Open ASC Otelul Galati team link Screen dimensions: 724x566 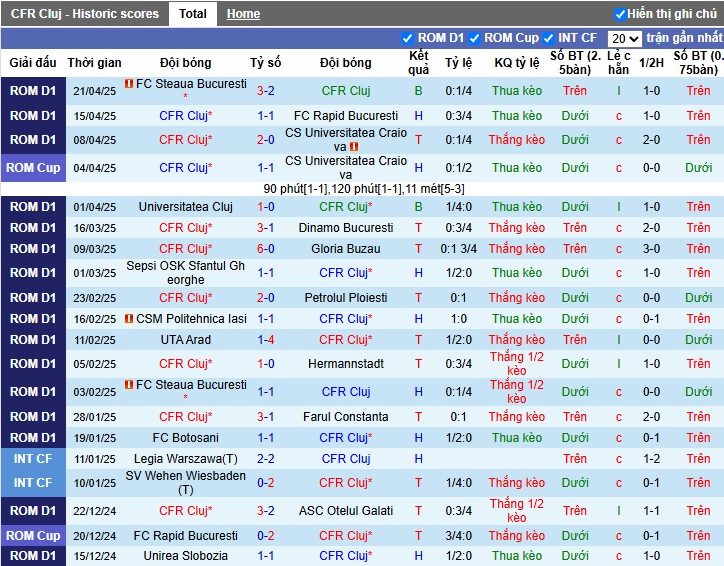coord(346,511)
